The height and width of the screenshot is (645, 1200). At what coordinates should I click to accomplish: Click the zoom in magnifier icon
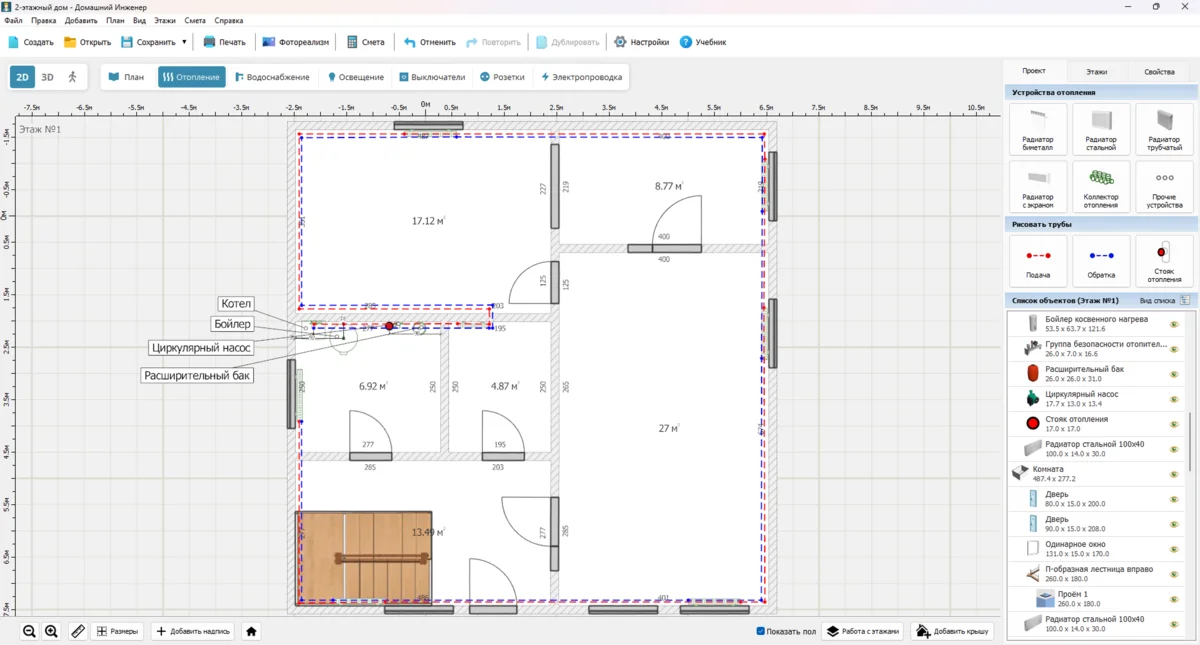tap(51, 631)
